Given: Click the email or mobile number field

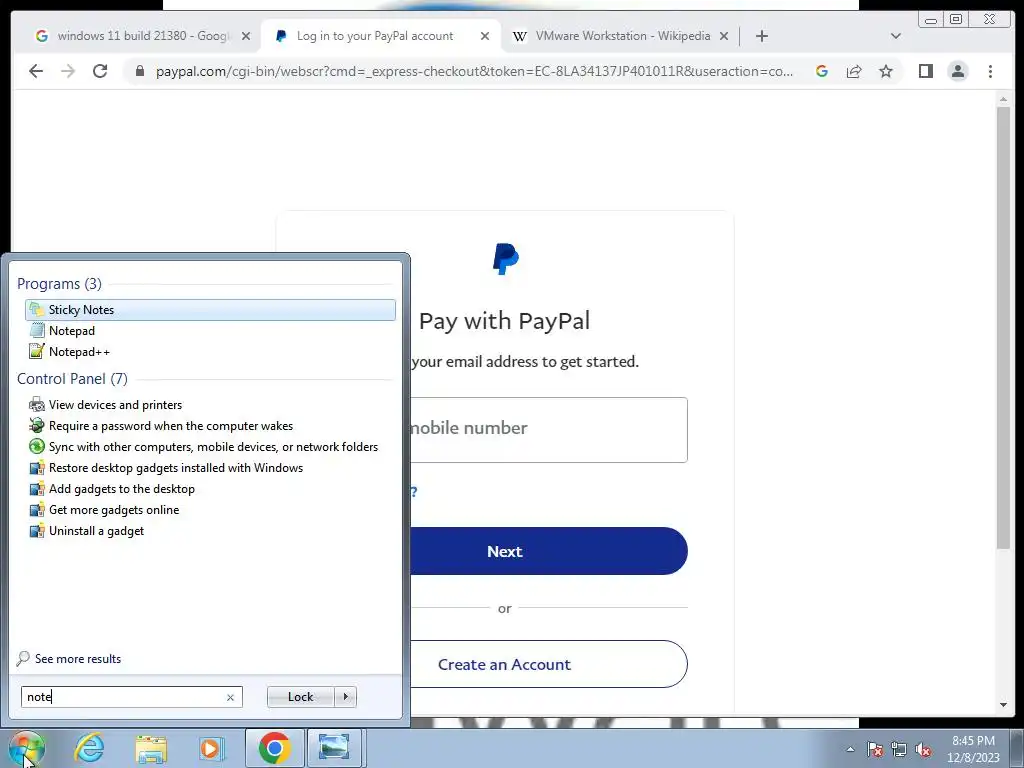Looking at the screenshot, I should [x=549, y=429].
